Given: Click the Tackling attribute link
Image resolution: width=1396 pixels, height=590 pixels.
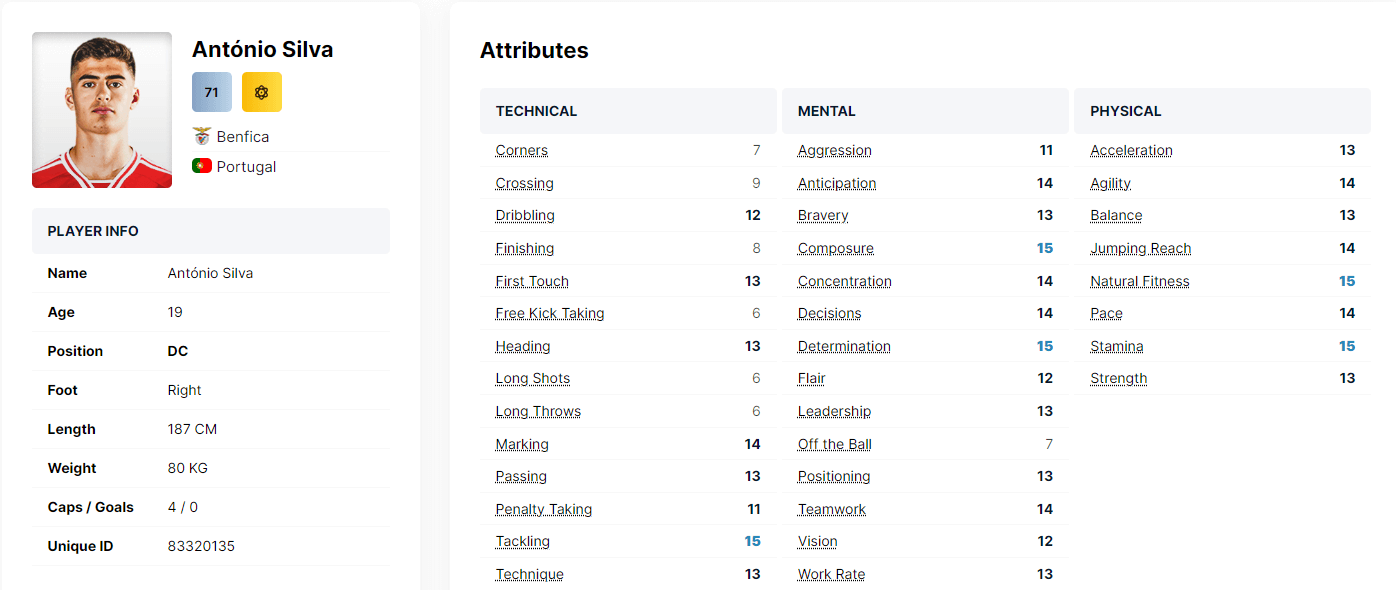Looking at the screenshot, I should [x=522, y=541].
